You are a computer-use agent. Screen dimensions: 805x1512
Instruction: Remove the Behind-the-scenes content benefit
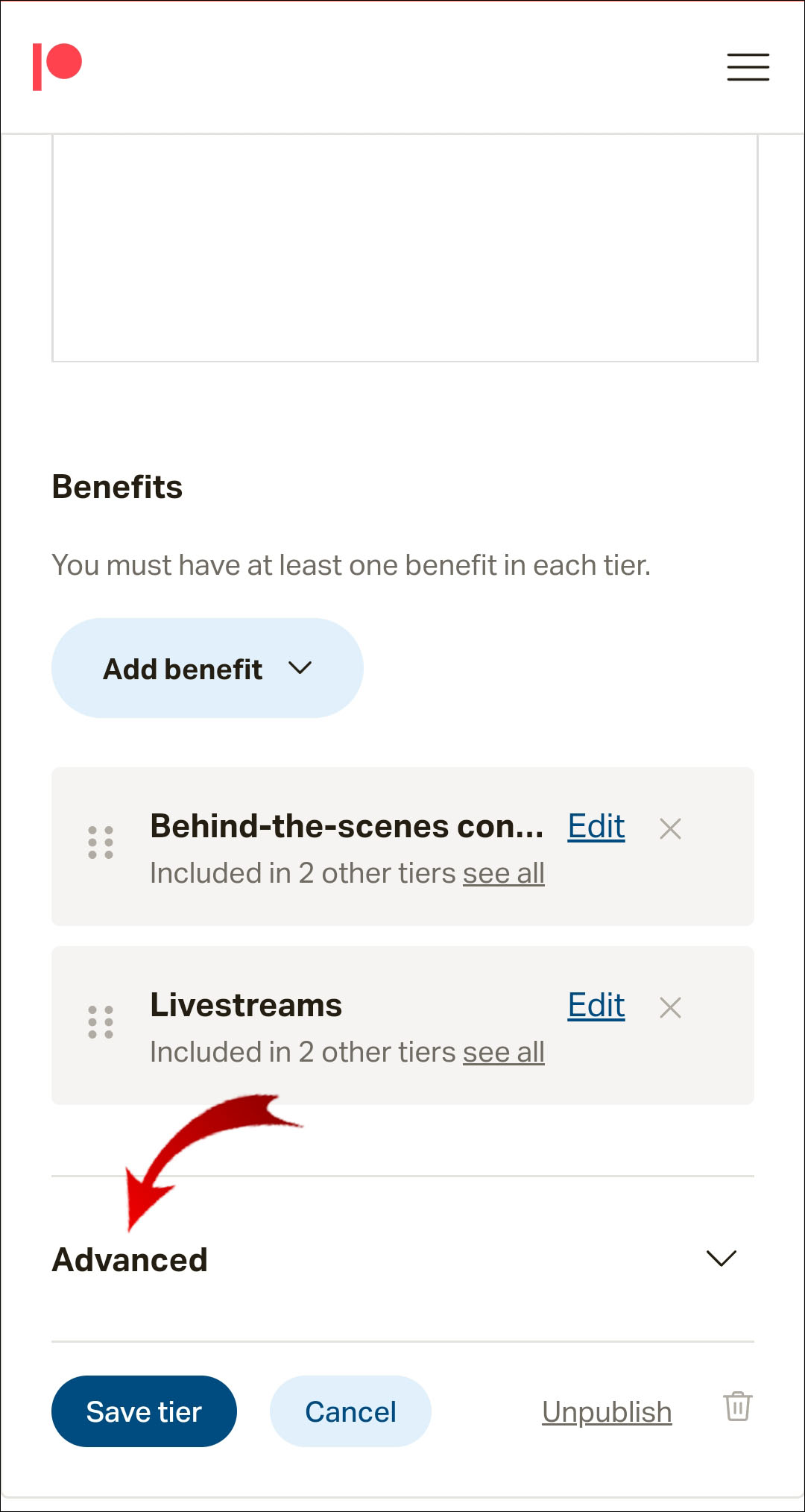click(x=670, y=828)
